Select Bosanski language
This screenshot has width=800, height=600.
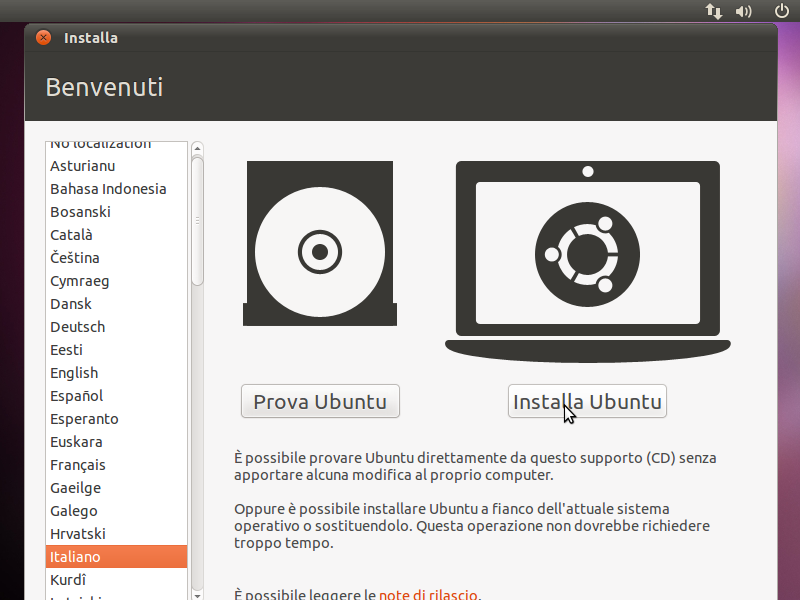coord(116,212)
